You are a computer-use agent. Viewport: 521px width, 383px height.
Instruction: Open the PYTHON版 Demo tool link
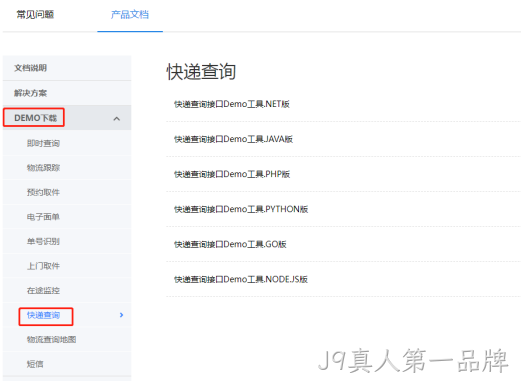click(241, 209)
